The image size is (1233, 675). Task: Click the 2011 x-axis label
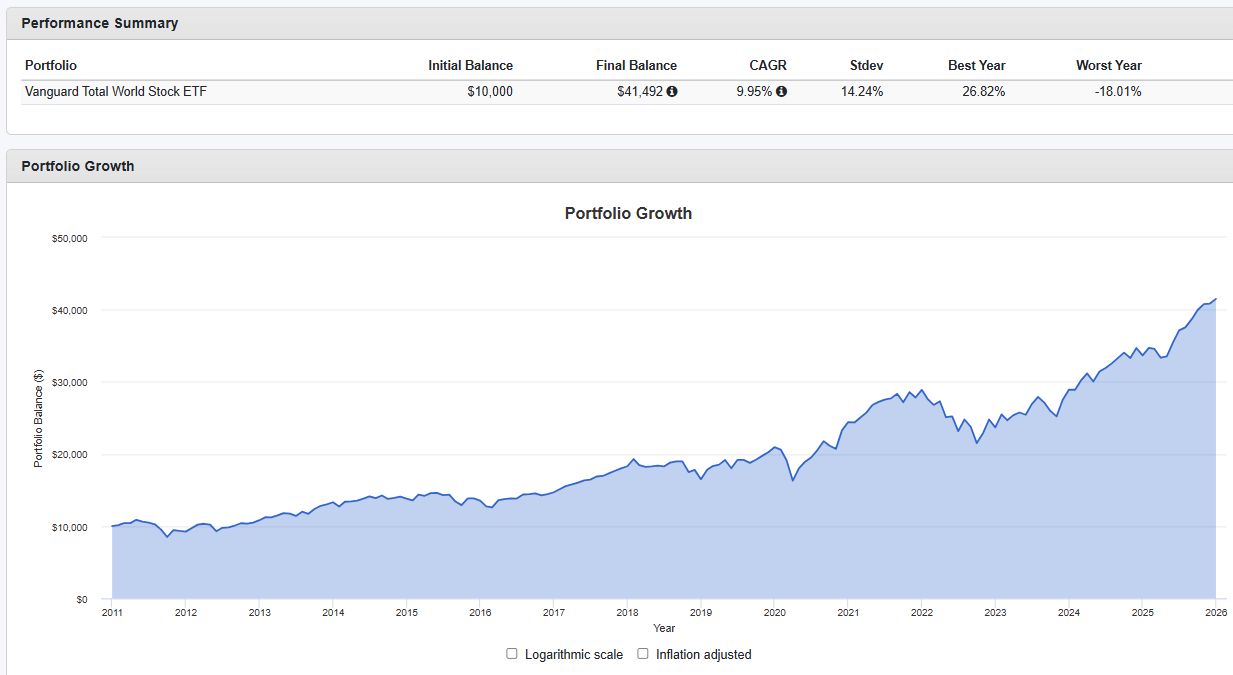click(x=112, y=612)
